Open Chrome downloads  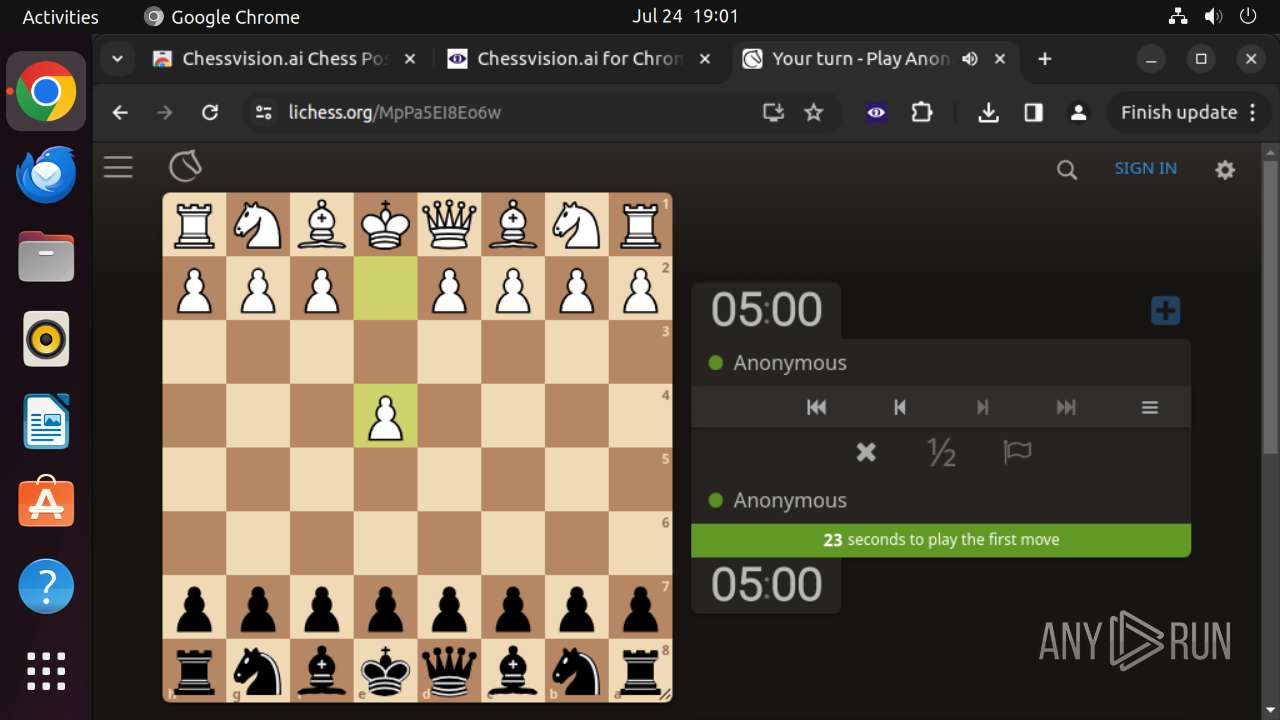pos(988,113)
